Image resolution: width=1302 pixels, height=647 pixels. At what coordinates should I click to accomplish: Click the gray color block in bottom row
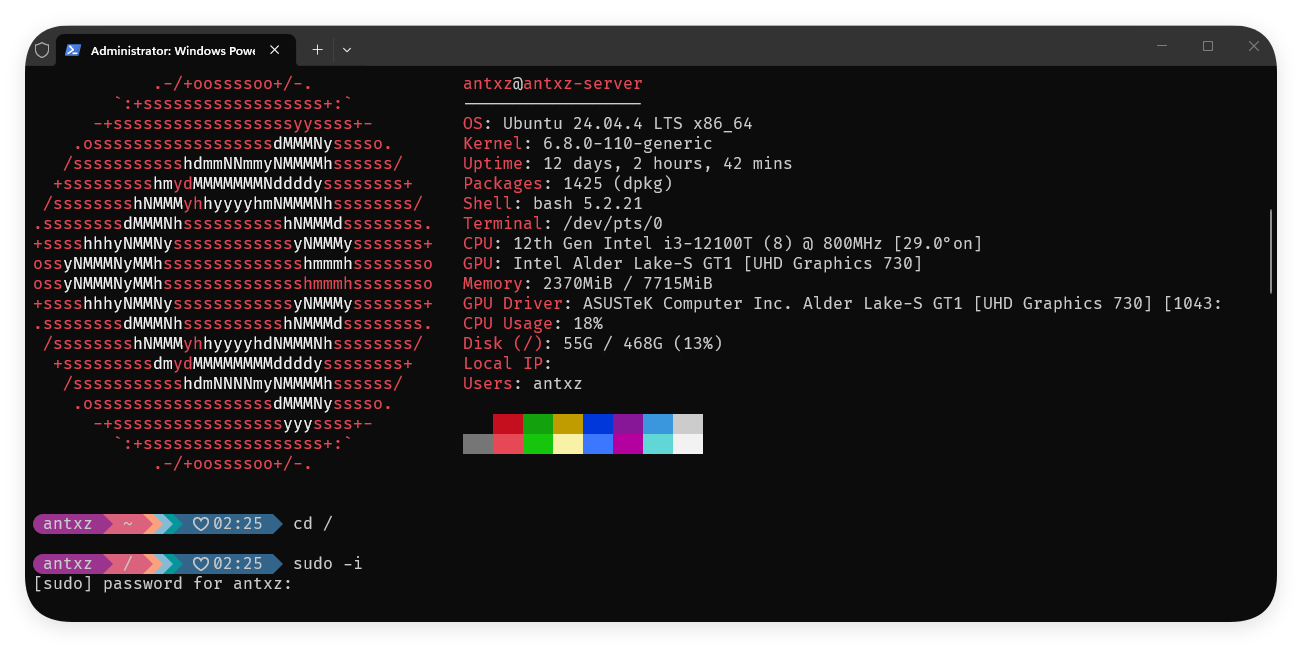[x=478, y=444]
